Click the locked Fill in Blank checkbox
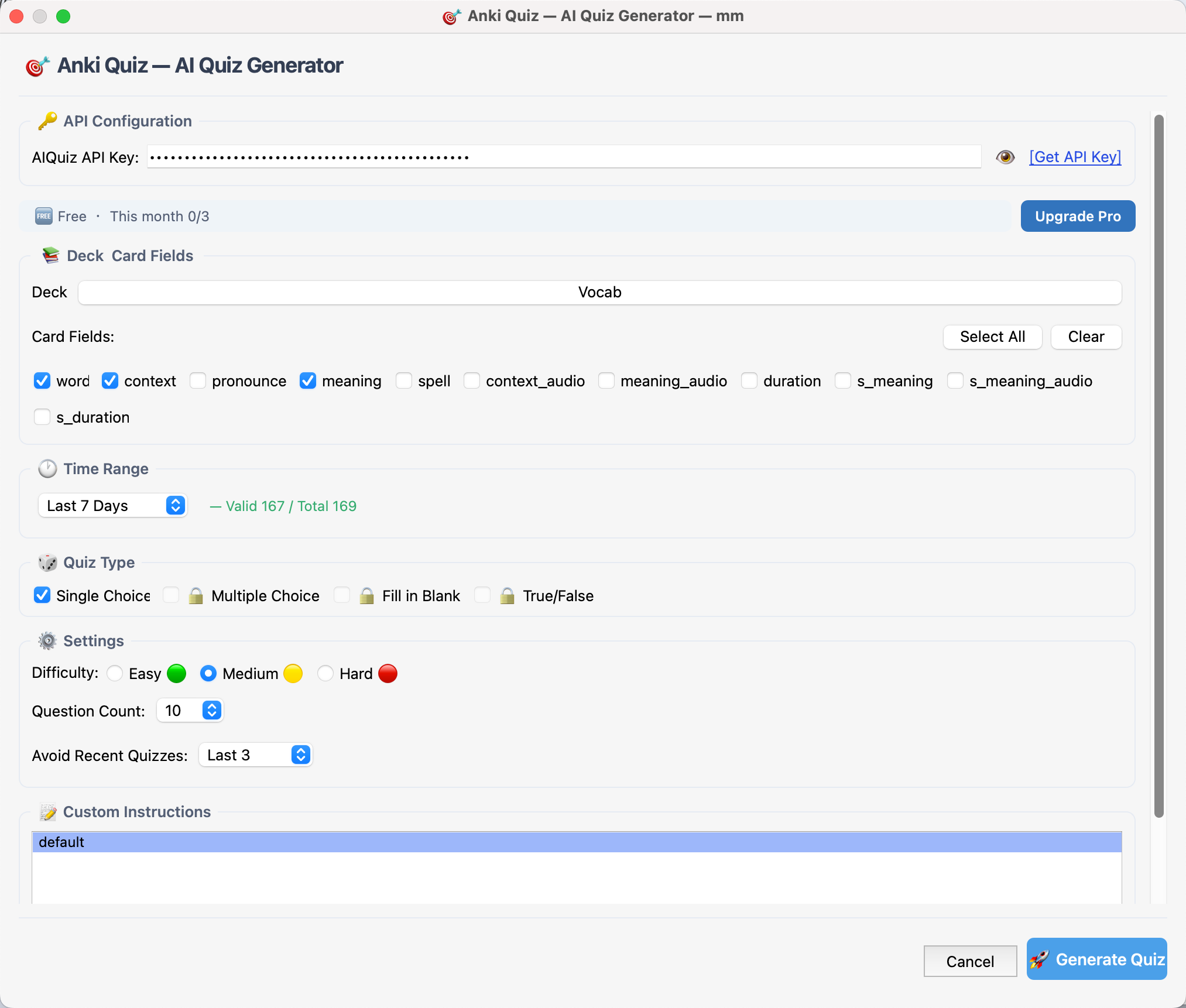 (342, 595)
